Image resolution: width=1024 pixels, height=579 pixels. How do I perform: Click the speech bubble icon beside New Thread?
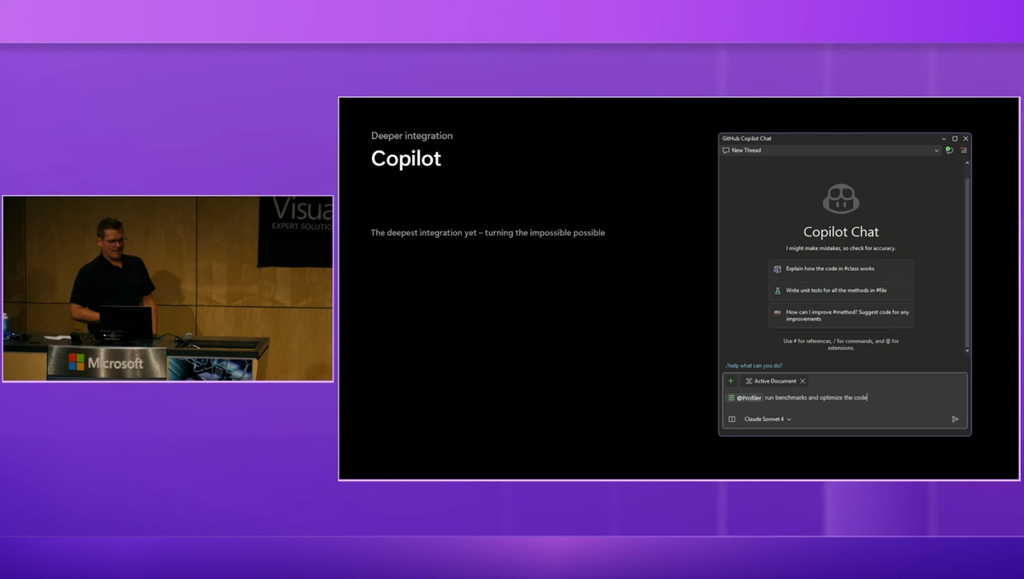click(x=726, y=150)
